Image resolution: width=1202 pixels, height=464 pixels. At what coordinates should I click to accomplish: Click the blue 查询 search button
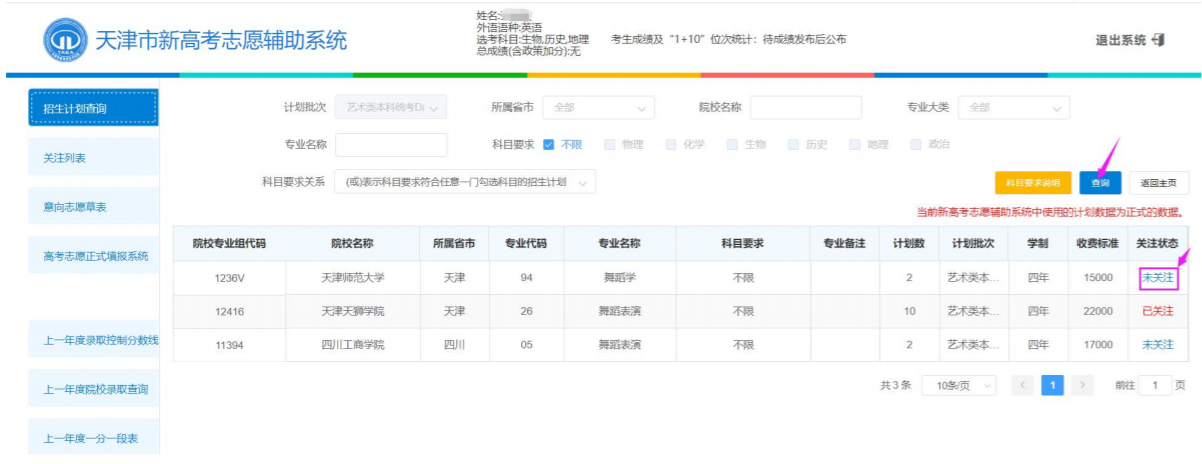tap(1100, 183)
